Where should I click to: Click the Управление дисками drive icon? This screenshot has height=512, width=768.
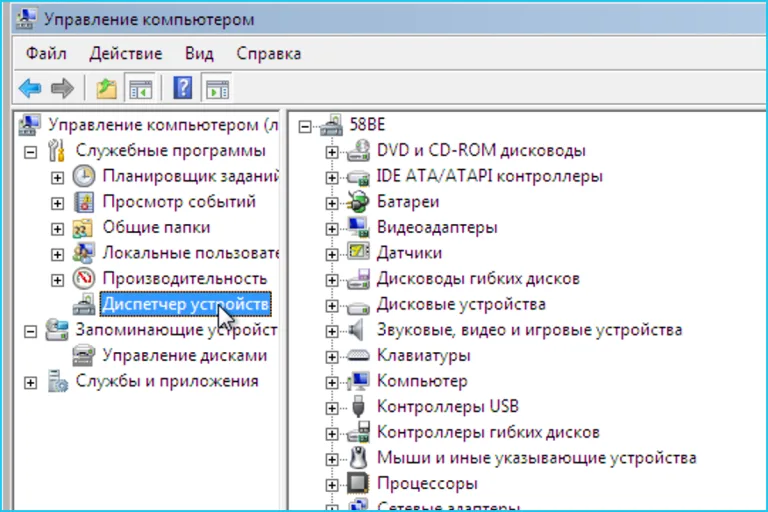coord(84,355)
